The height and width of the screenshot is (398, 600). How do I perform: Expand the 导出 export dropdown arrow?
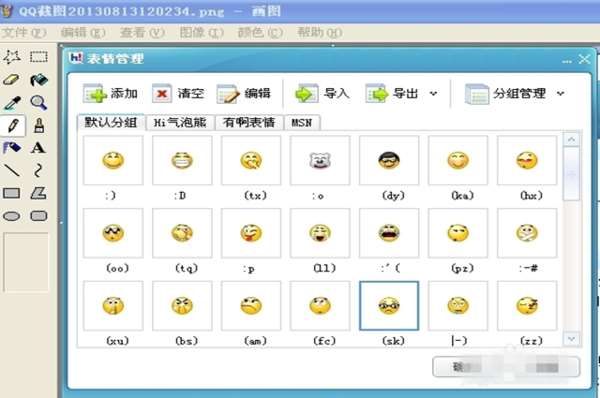coord(433,93)
